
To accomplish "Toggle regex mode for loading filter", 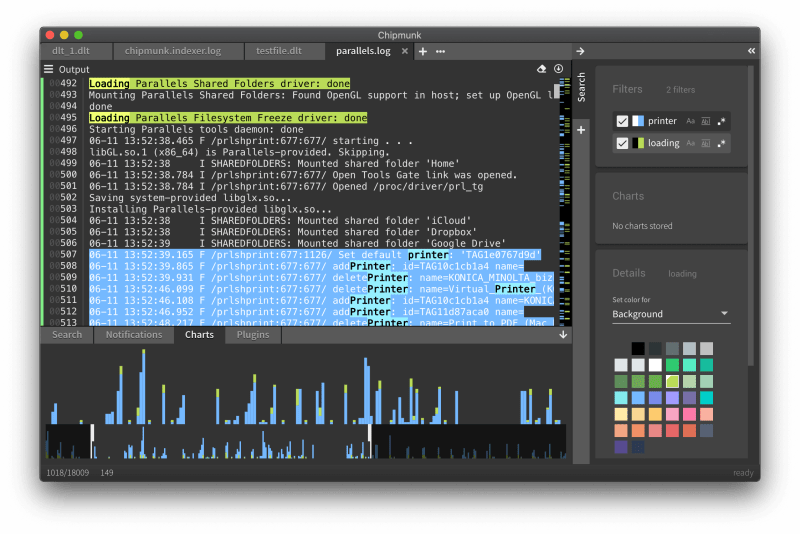I will (x=721, y=143).
